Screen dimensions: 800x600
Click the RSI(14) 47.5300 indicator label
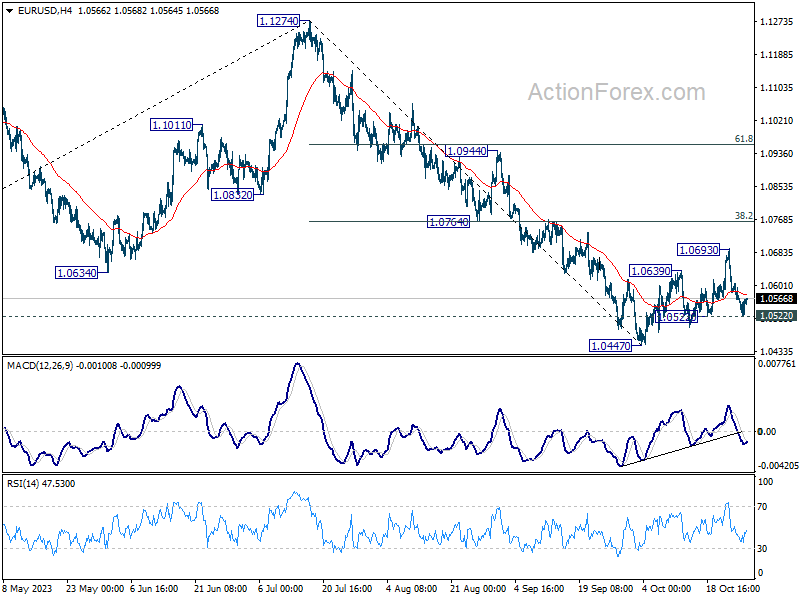click(x=41, y=484)
